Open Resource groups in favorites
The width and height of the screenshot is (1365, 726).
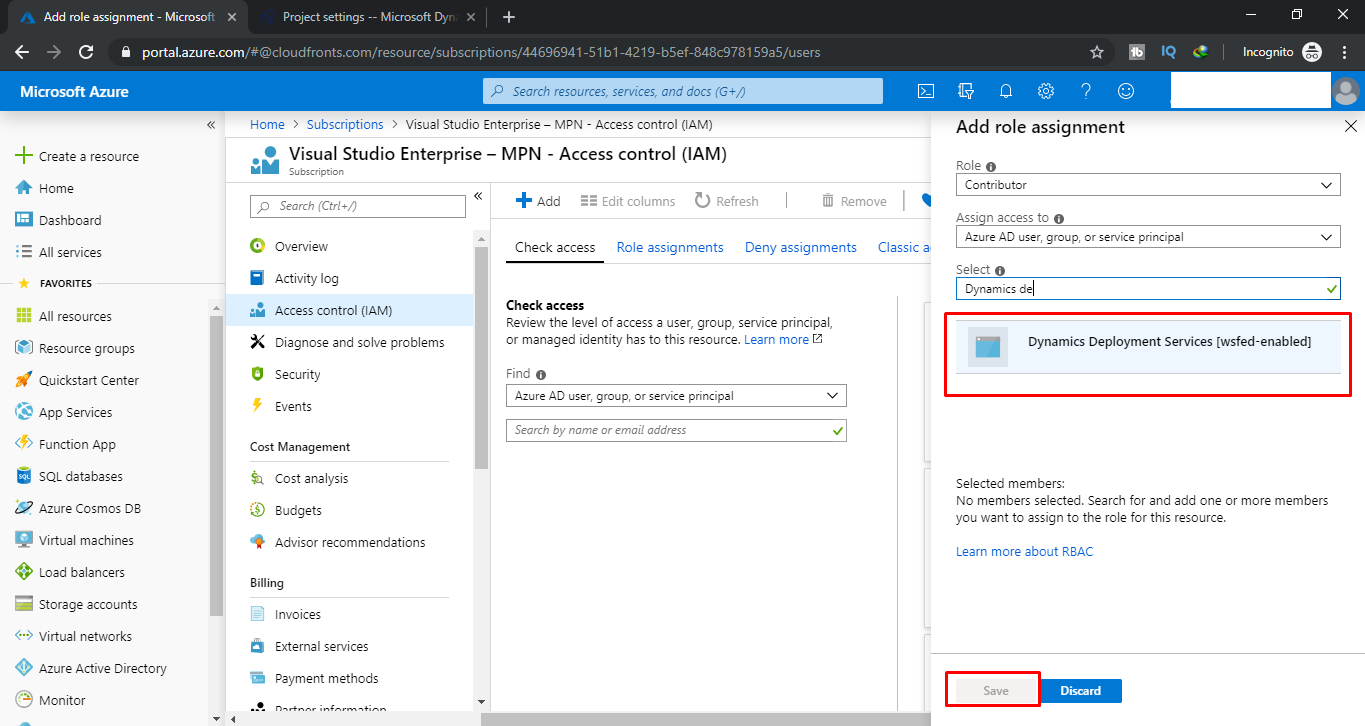point(86,348)
